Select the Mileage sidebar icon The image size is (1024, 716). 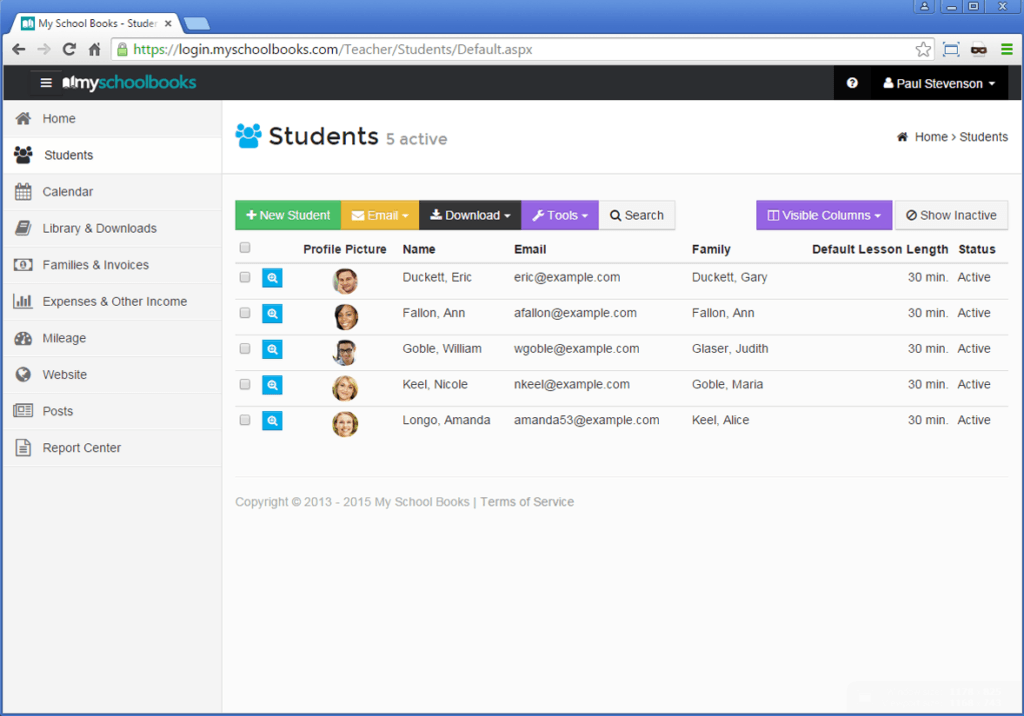[x=21, y=338]
